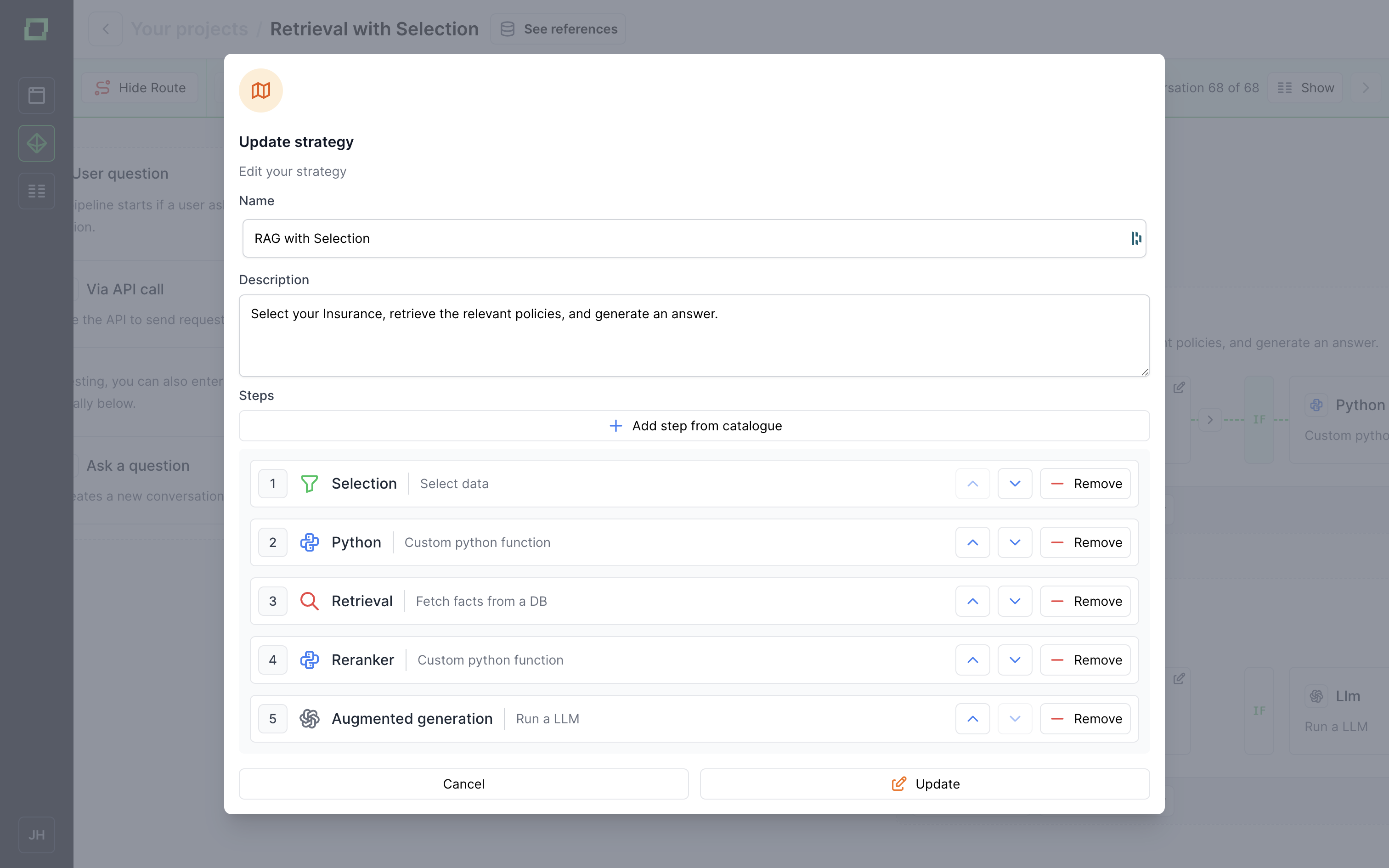Open Your projects from the breadcrumb

pos(189,28)
